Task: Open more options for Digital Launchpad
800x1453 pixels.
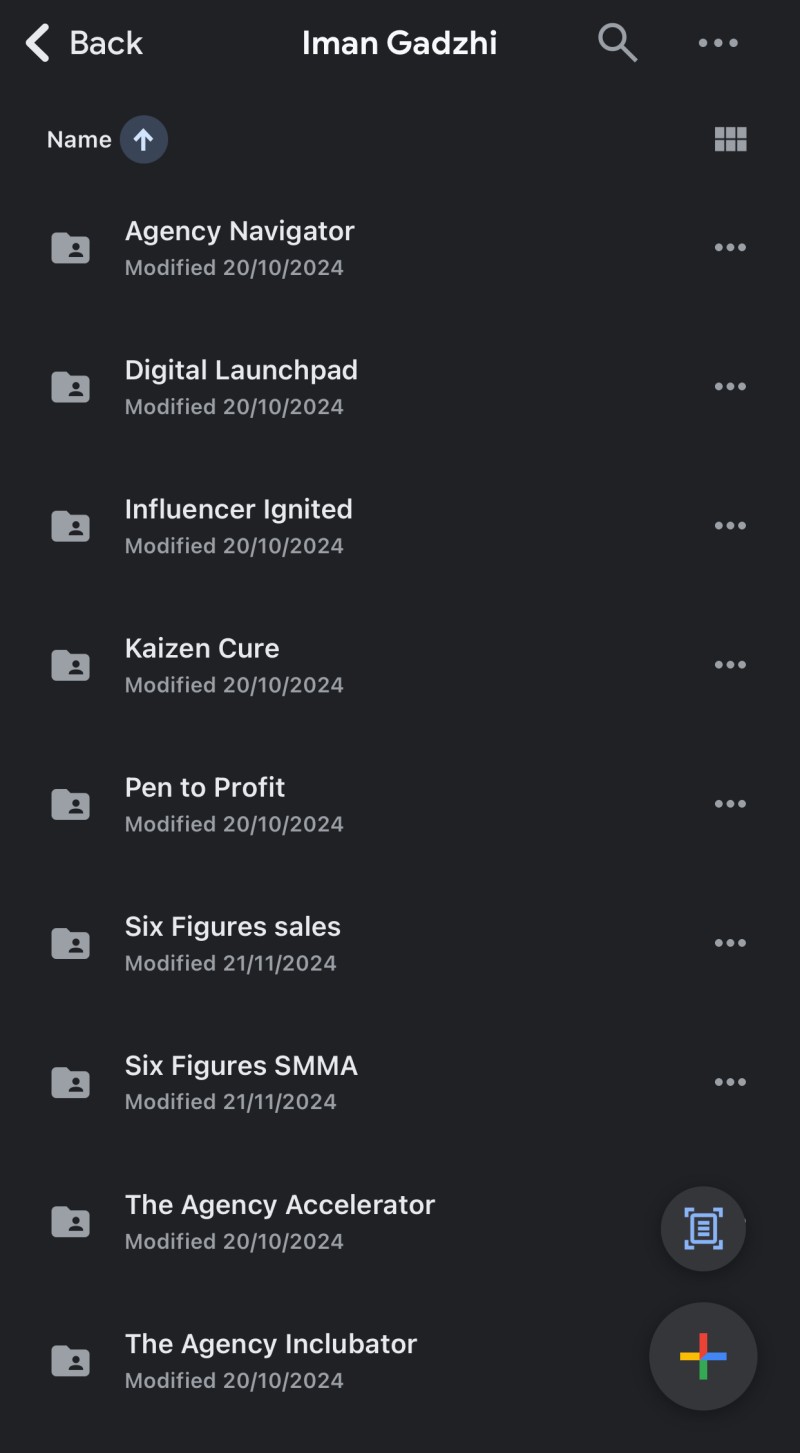Action: coord(730,387)
